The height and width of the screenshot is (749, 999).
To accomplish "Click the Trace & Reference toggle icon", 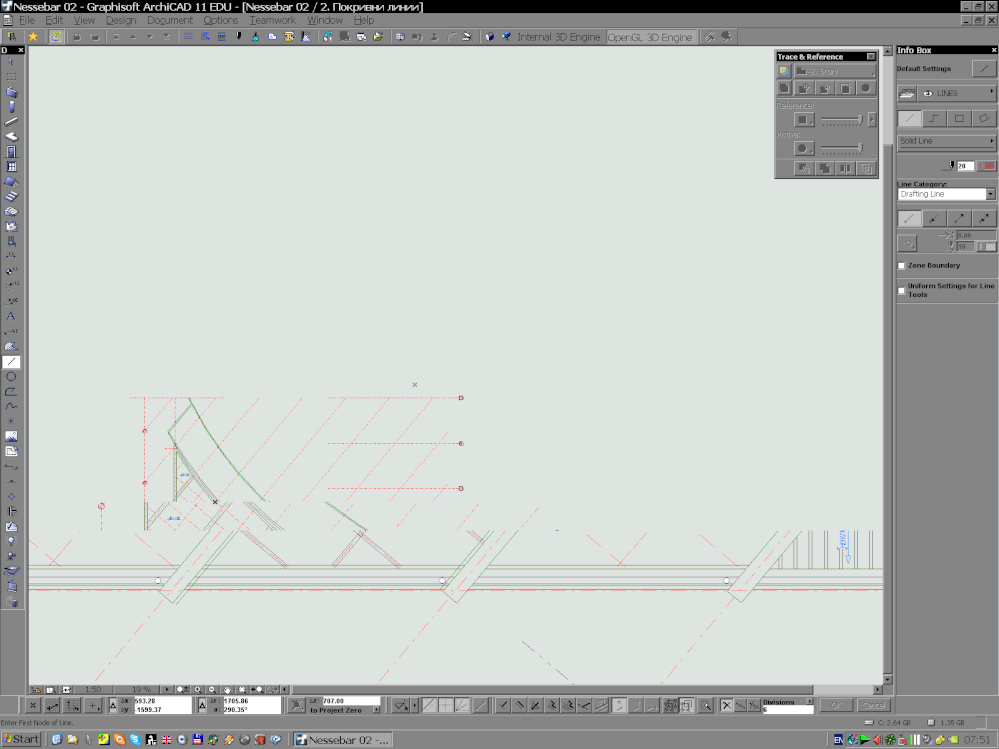I will point(786,72).
